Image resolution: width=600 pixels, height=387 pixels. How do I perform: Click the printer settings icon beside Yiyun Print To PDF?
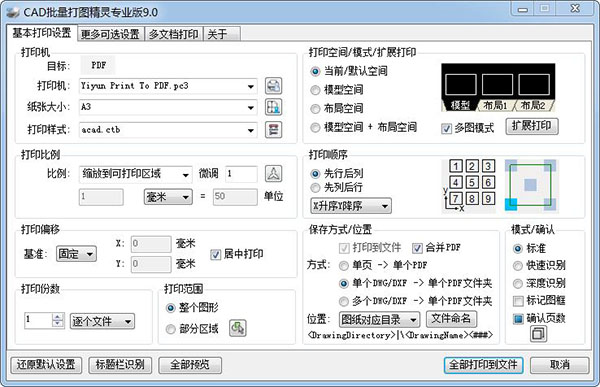coord(273,86)
